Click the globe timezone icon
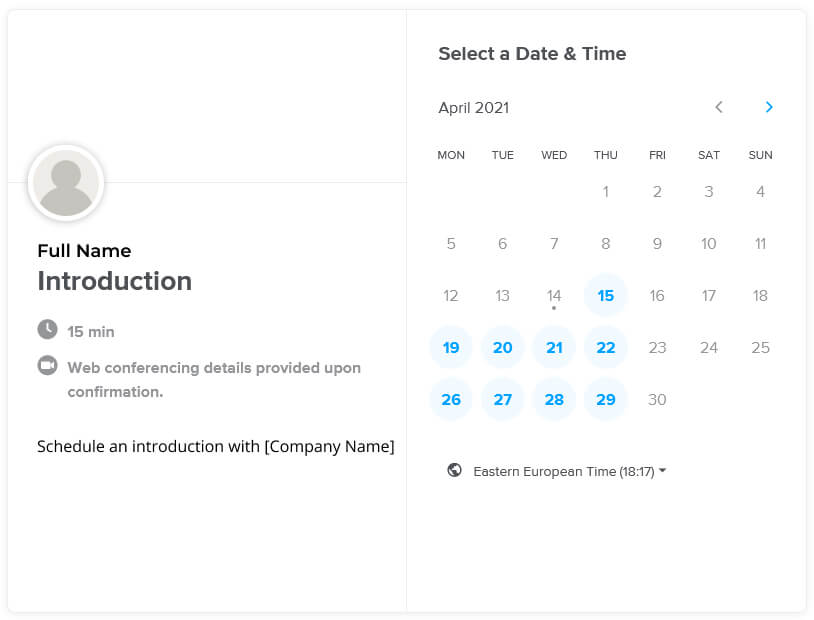This screenshot has height=620, width=814. tap(454, 470)
